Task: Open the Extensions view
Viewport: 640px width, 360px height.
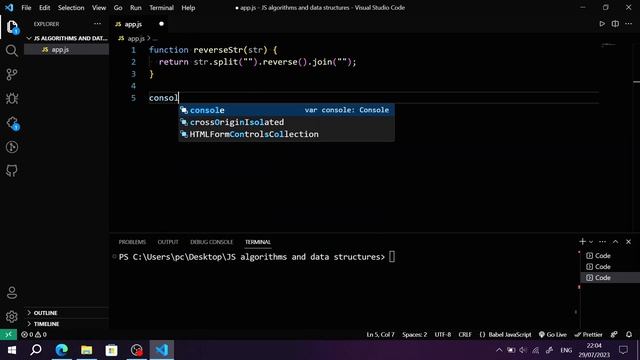Action: (x=12, y=122)
